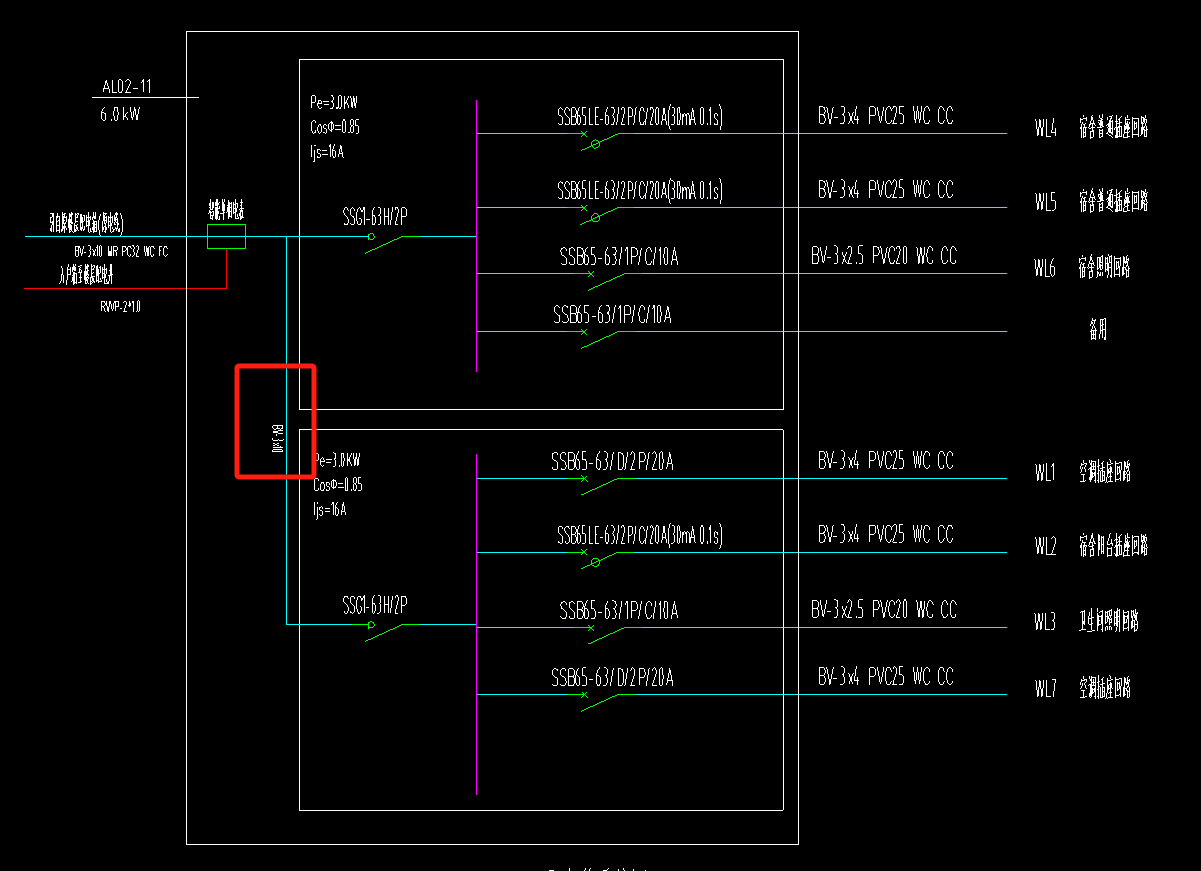Click the BV-3x2.5 PVC20 cable text on WL3

(x=884, y=609)
